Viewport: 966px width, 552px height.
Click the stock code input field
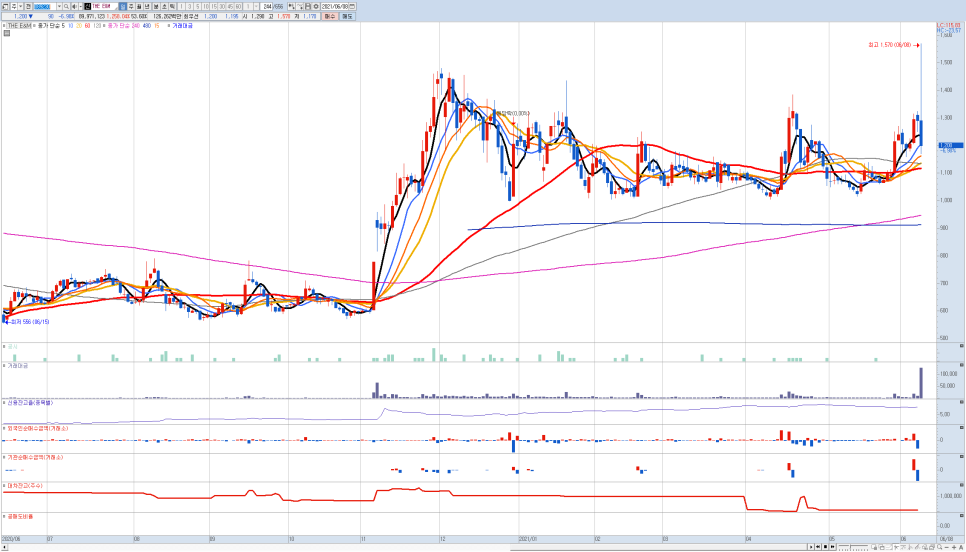45,6
